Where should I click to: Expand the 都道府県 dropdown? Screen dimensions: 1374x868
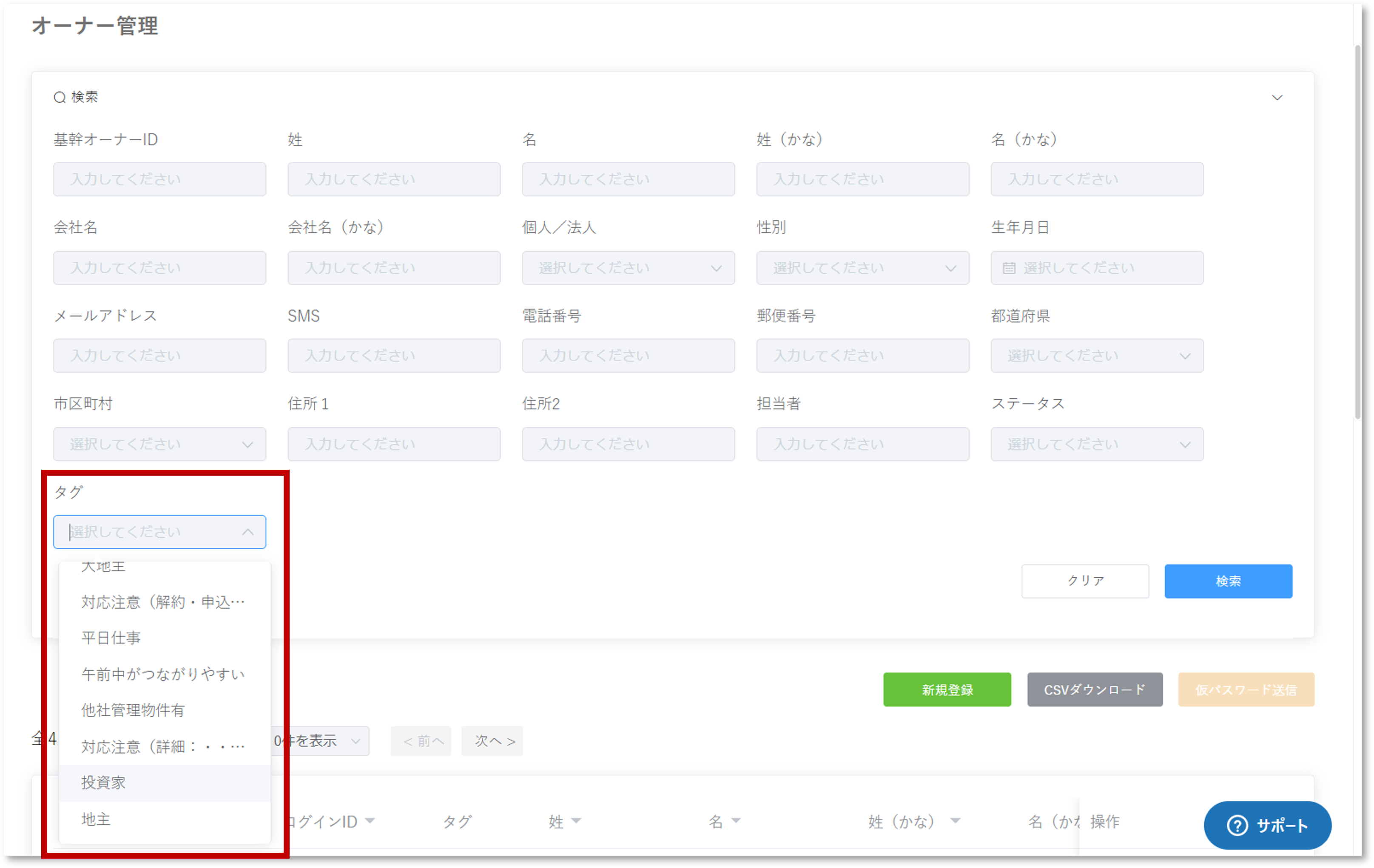click(x=1097, y=356)
